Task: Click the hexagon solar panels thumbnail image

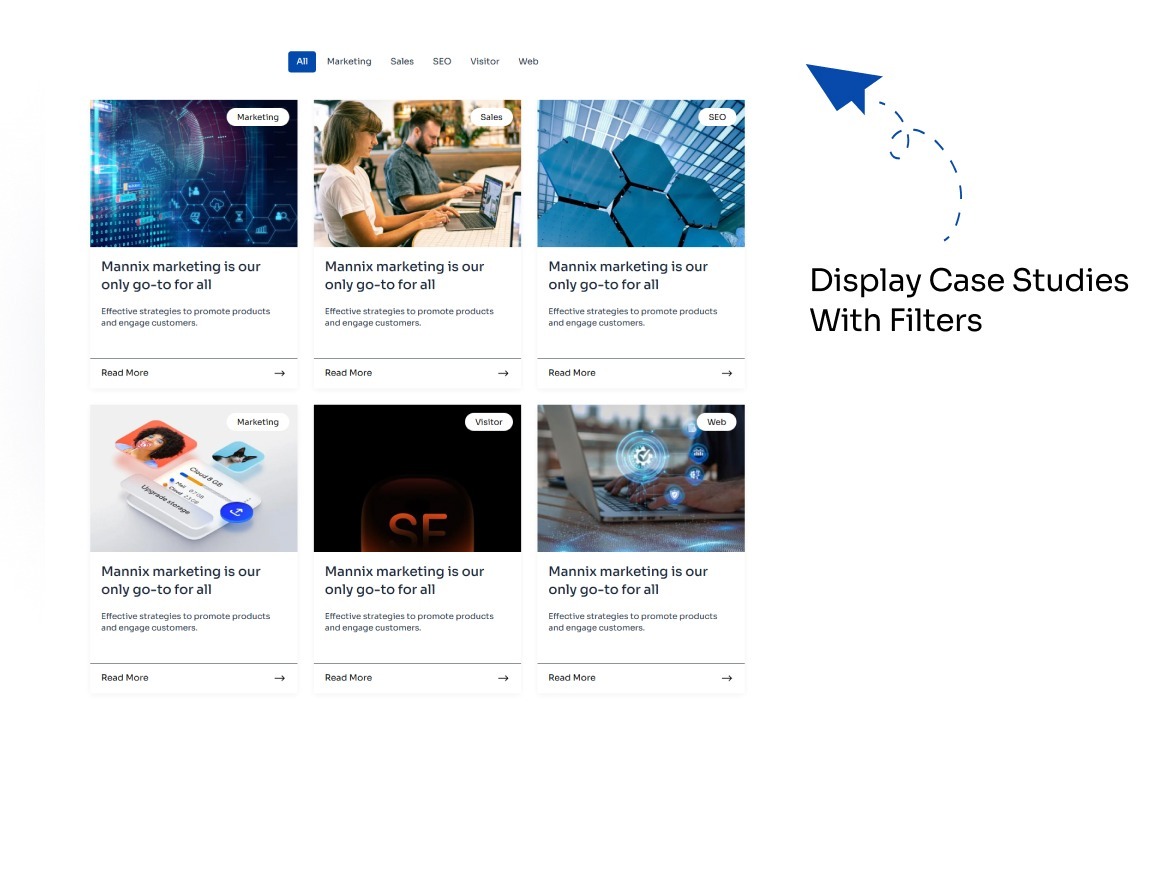Action: coord(640,172)
